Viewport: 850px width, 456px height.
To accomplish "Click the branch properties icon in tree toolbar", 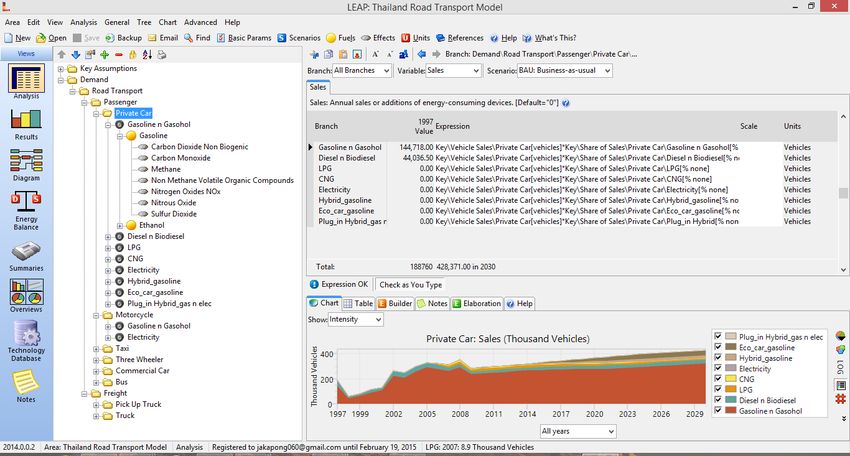I will click(x=90, y=55).
